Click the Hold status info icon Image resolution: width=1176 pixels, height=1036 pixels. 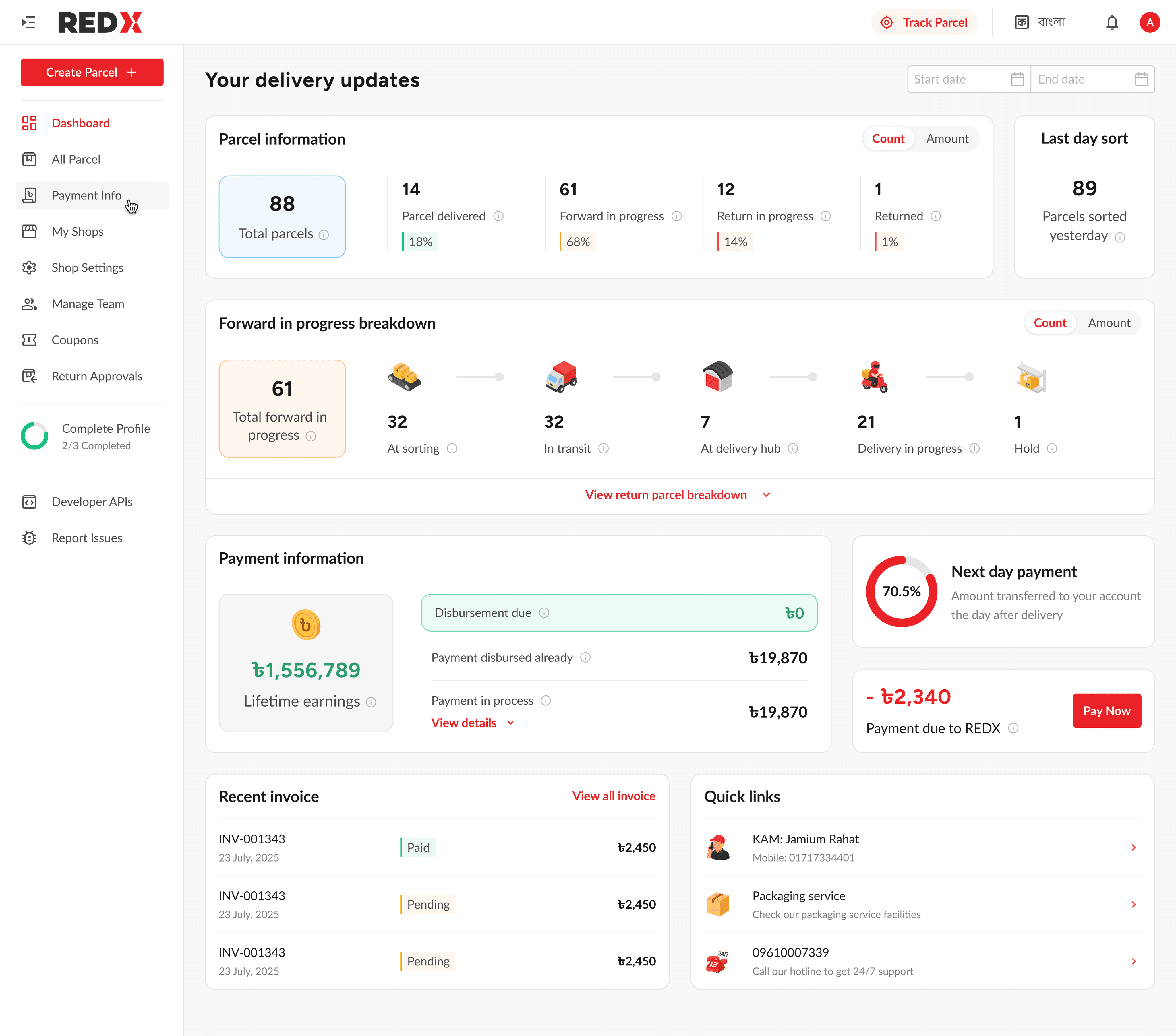(x=1052, y=449)
